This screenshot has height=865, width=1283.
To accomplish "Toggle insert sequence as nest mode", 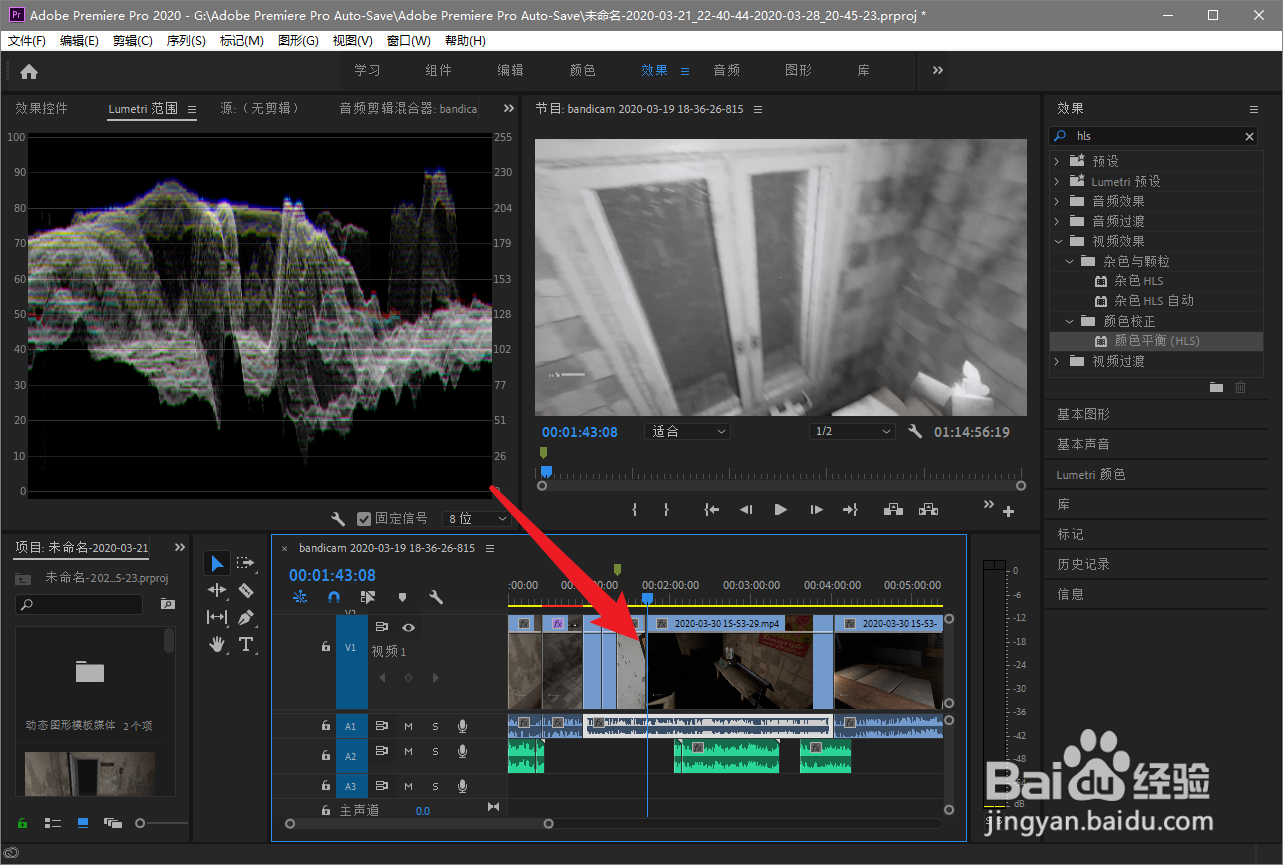I will tap(300, 597).
